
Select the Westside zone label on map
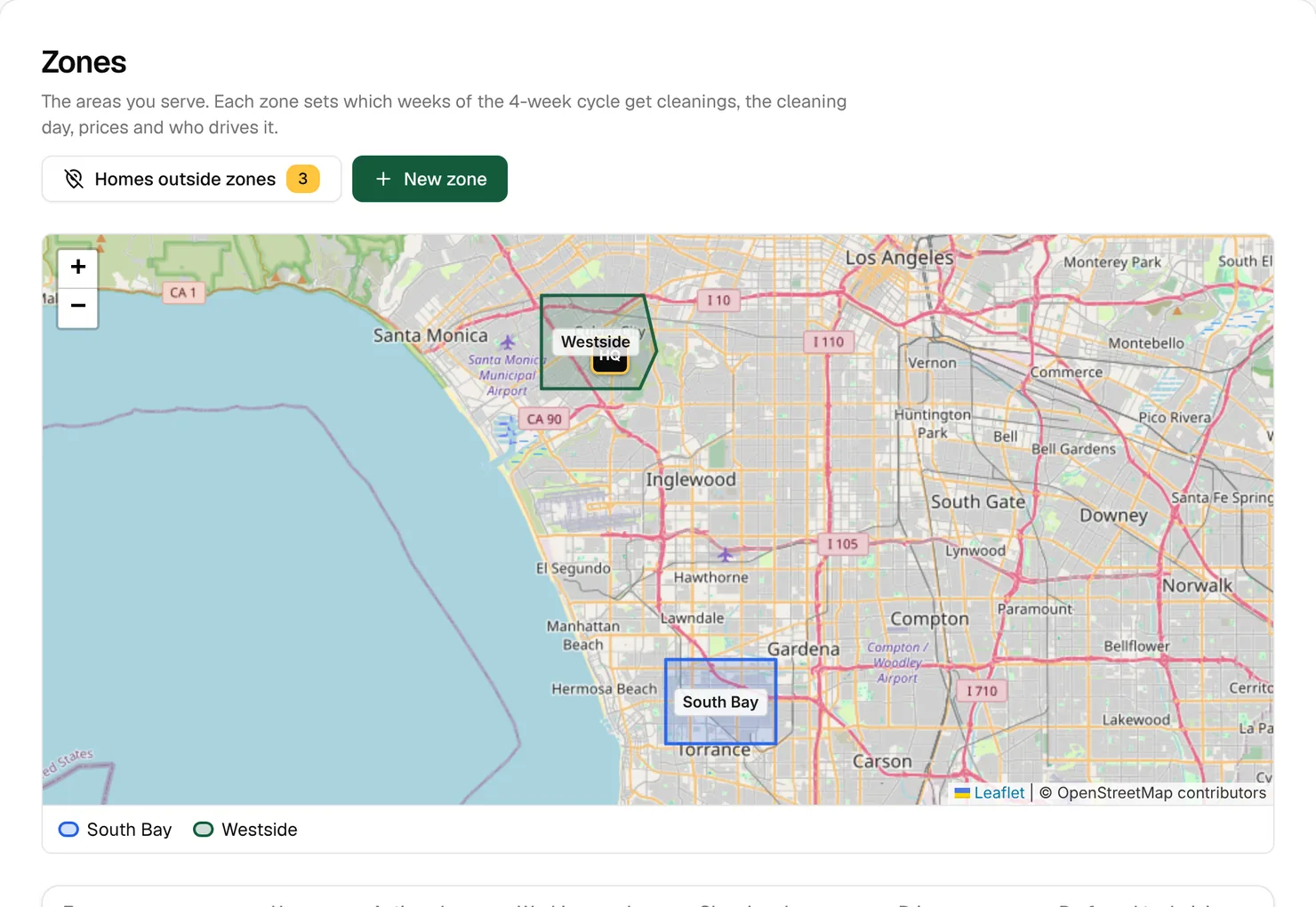[x=595, y=341]
